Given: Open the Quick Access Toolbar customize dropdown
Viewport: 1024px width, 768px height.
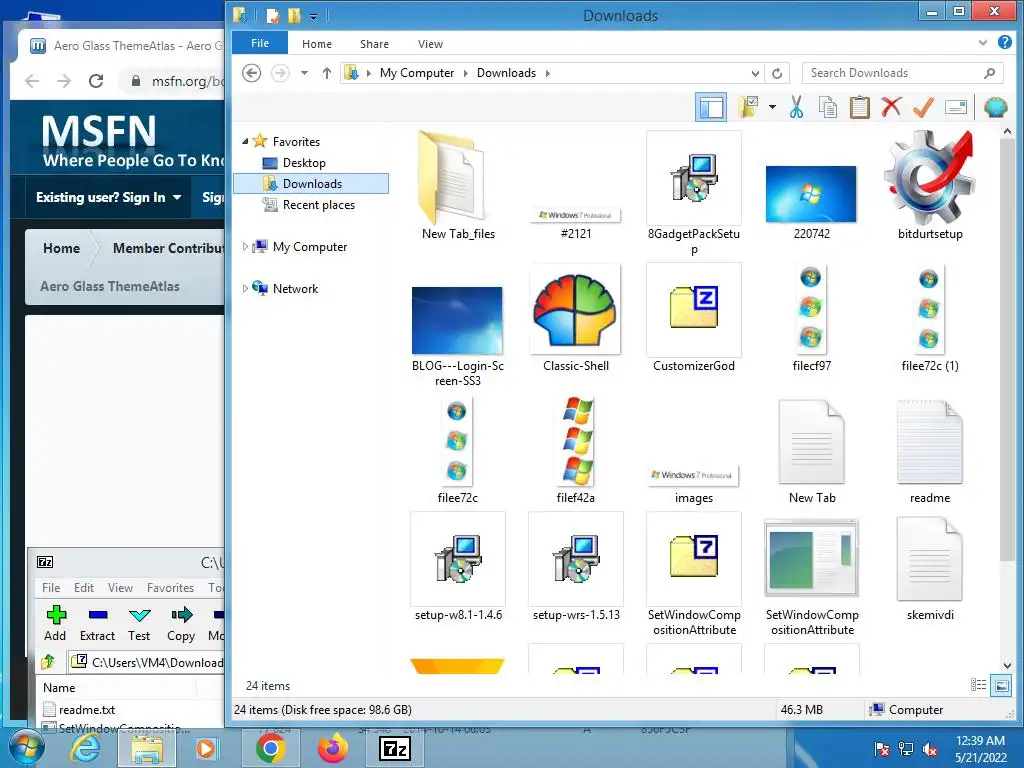Looking at the screenshot, I should pyautogui.click(x=313, y=16).
